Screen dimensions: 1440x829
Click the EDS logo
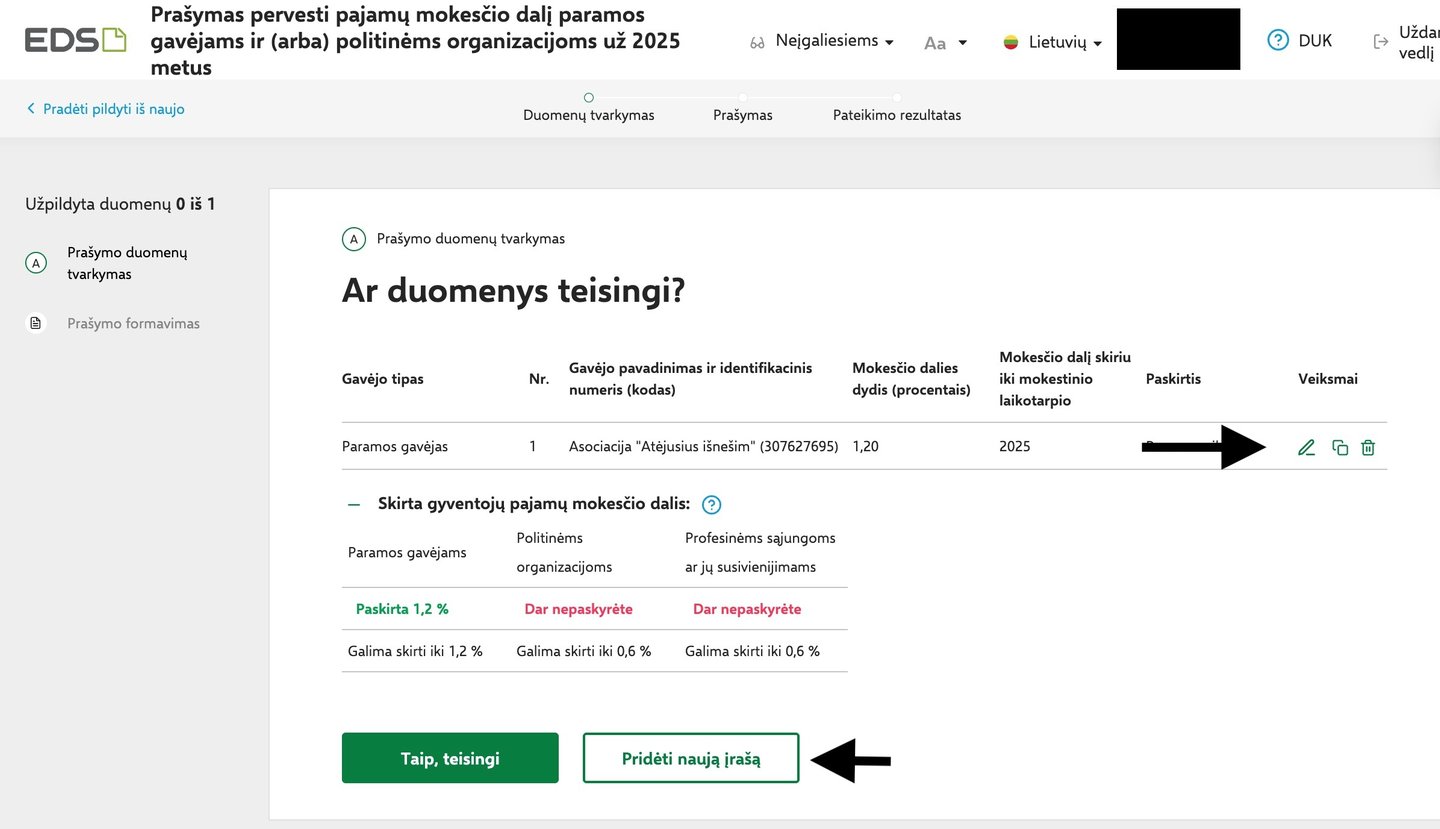[x=76, y=40]
